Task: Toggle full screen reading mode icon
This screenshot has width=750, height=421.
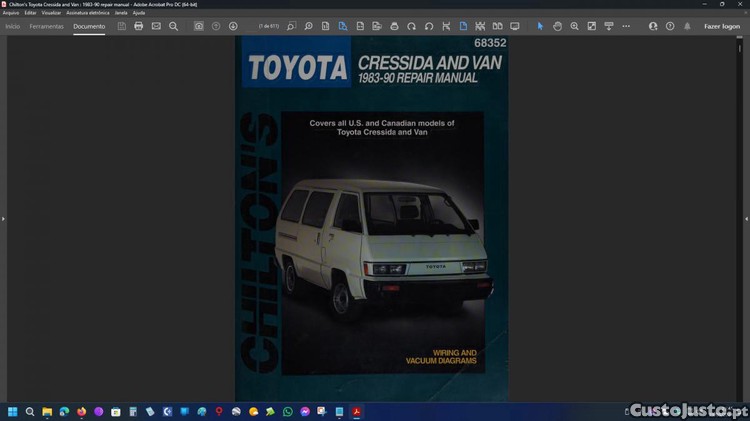Action: pyautogui.click(x=515, y=26)
